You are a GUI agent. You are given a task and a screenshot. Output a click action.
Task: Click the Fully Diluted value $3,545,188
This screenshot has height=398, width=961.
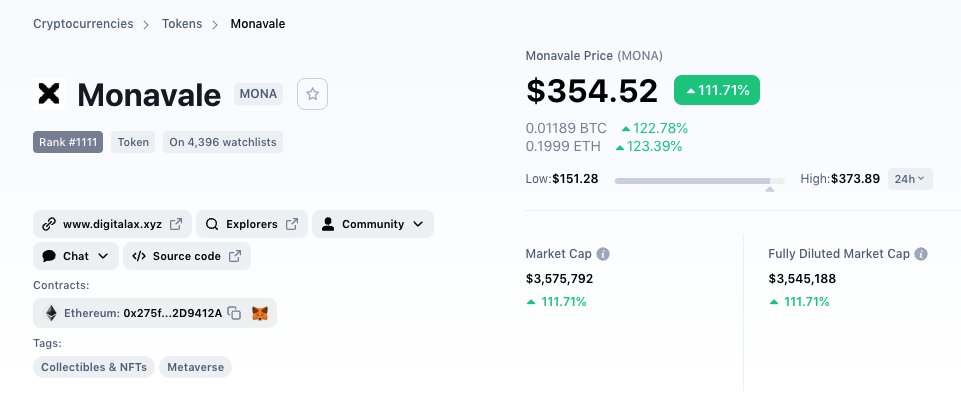coord(802,279)
